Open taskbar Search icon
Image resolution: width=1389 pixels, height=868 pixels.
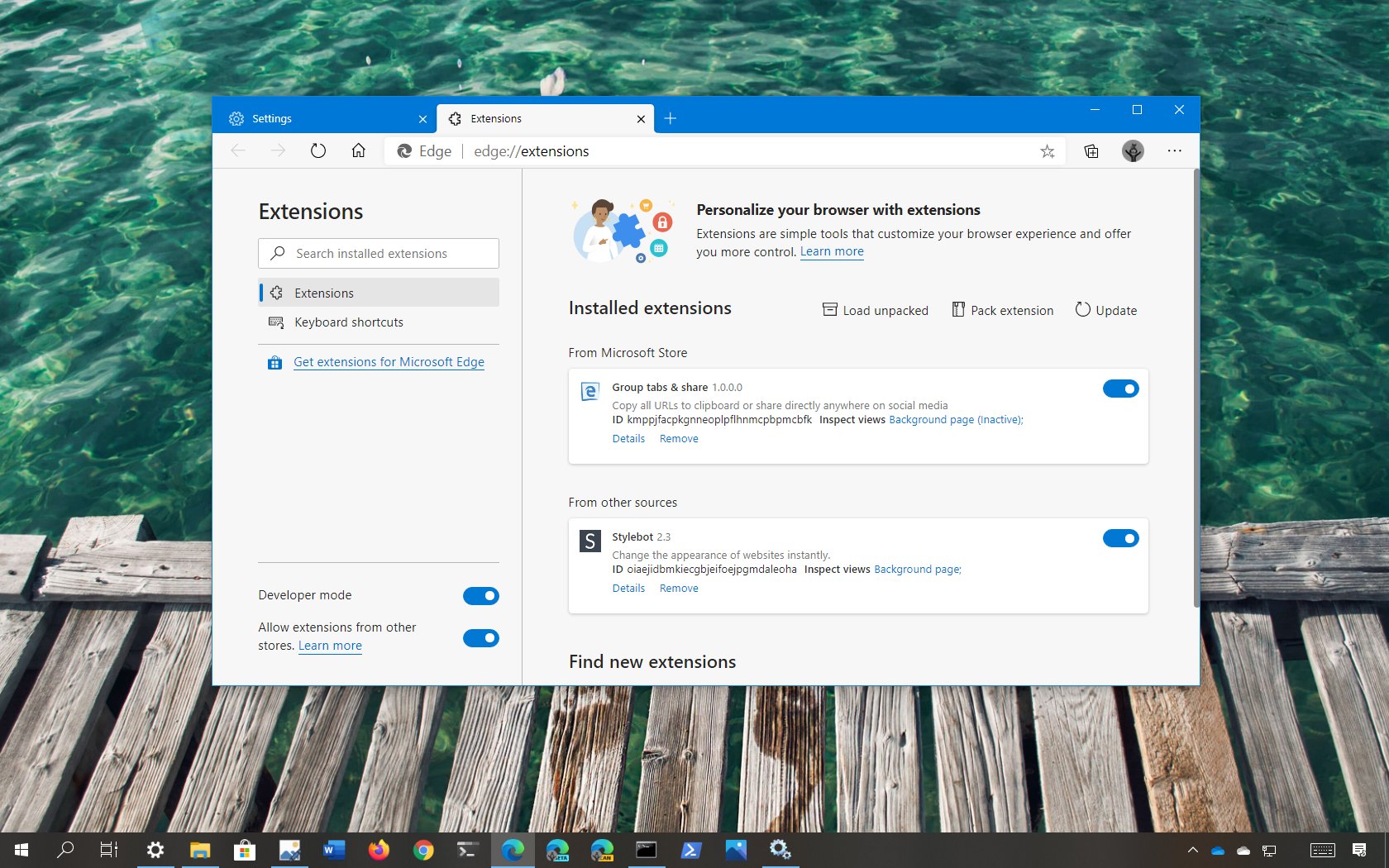65,850
